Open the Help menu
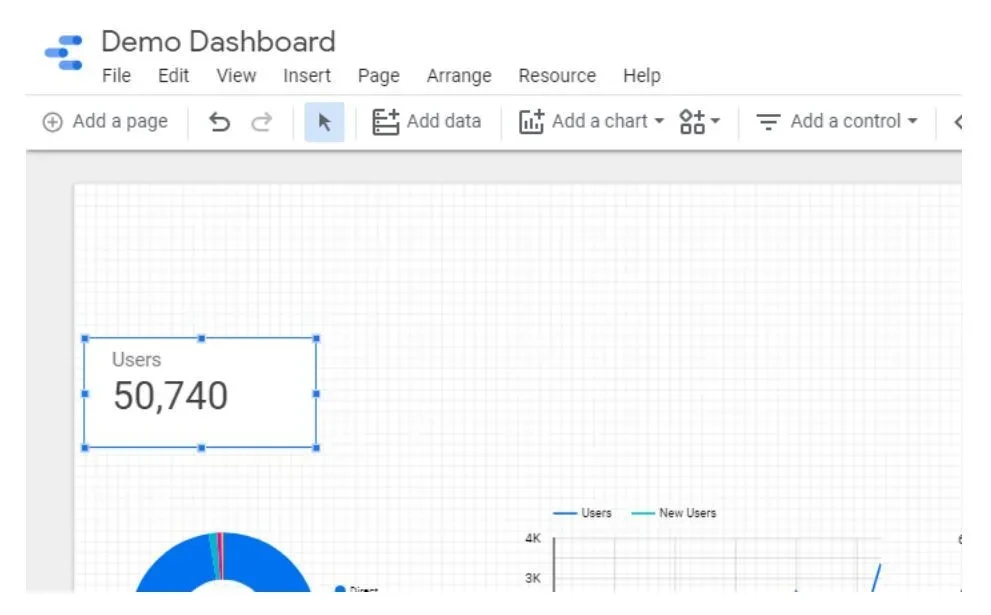Image resolution: width=991 pixels, height=615 pixels. [641, 76]
